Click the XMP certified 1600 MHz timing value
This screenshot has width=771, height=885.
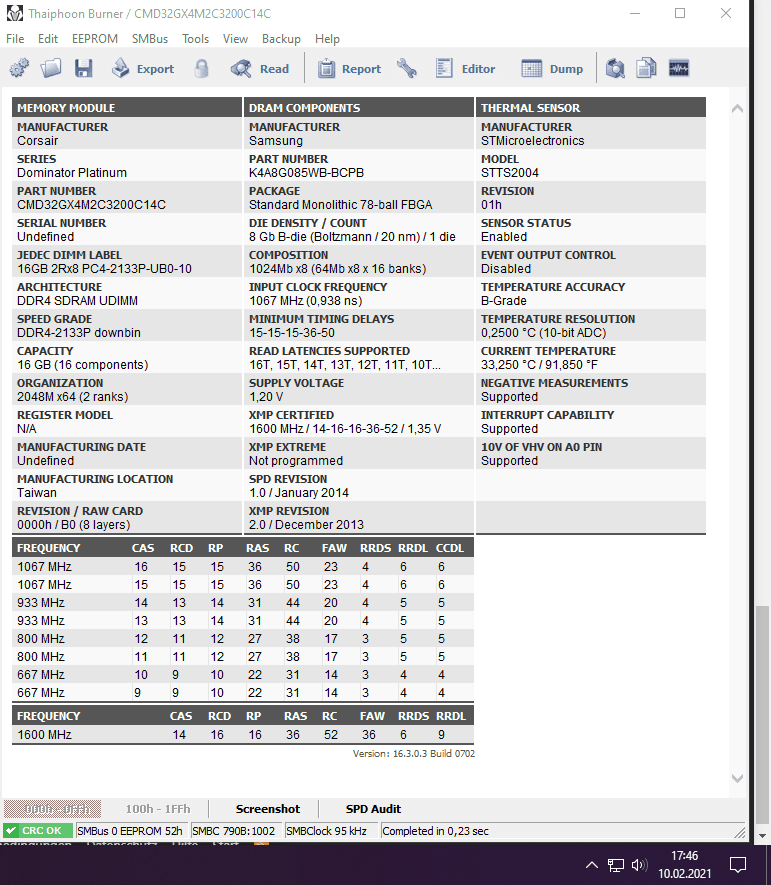(345, 429)
